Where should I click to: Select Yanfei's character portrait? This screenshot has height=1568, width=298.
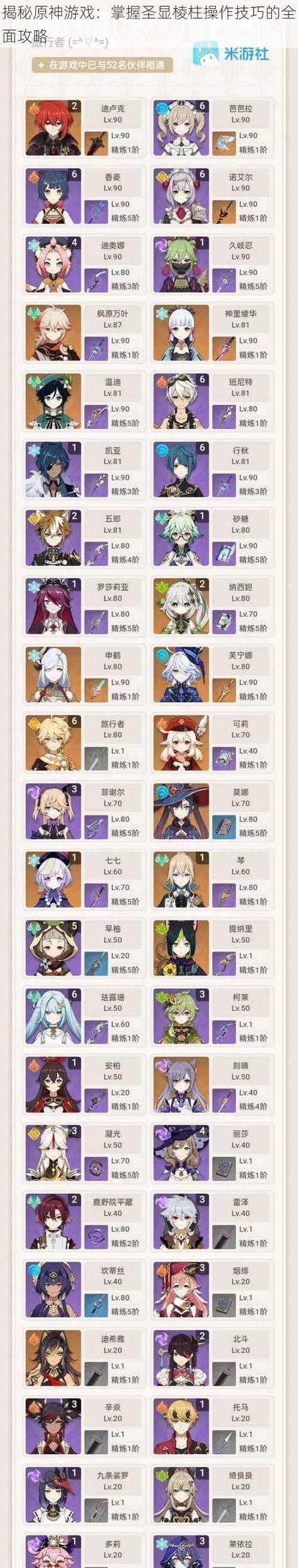click(181, 1290)
